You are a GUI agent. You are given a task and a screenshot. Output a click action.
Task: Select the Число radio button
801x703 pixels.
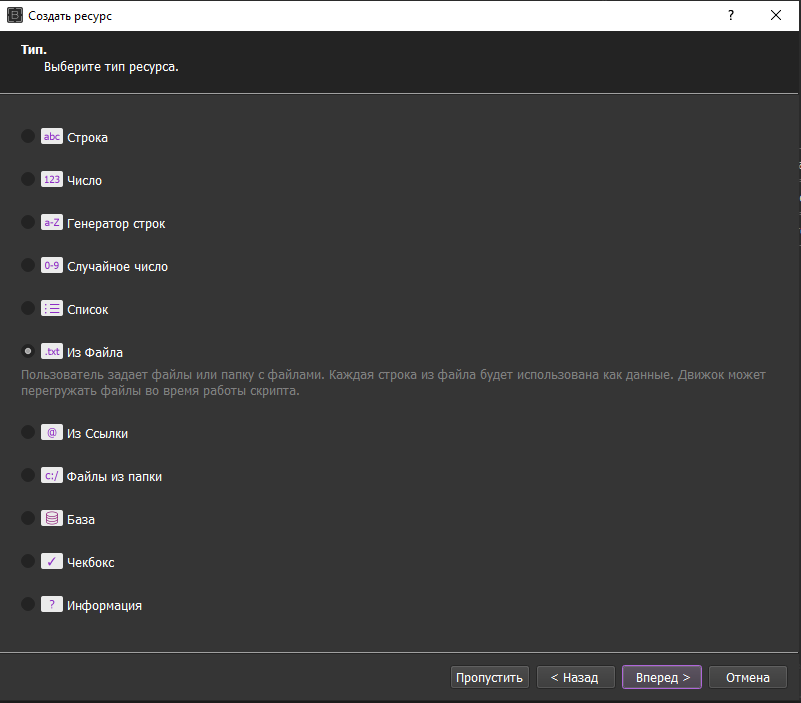click(28, 180)
